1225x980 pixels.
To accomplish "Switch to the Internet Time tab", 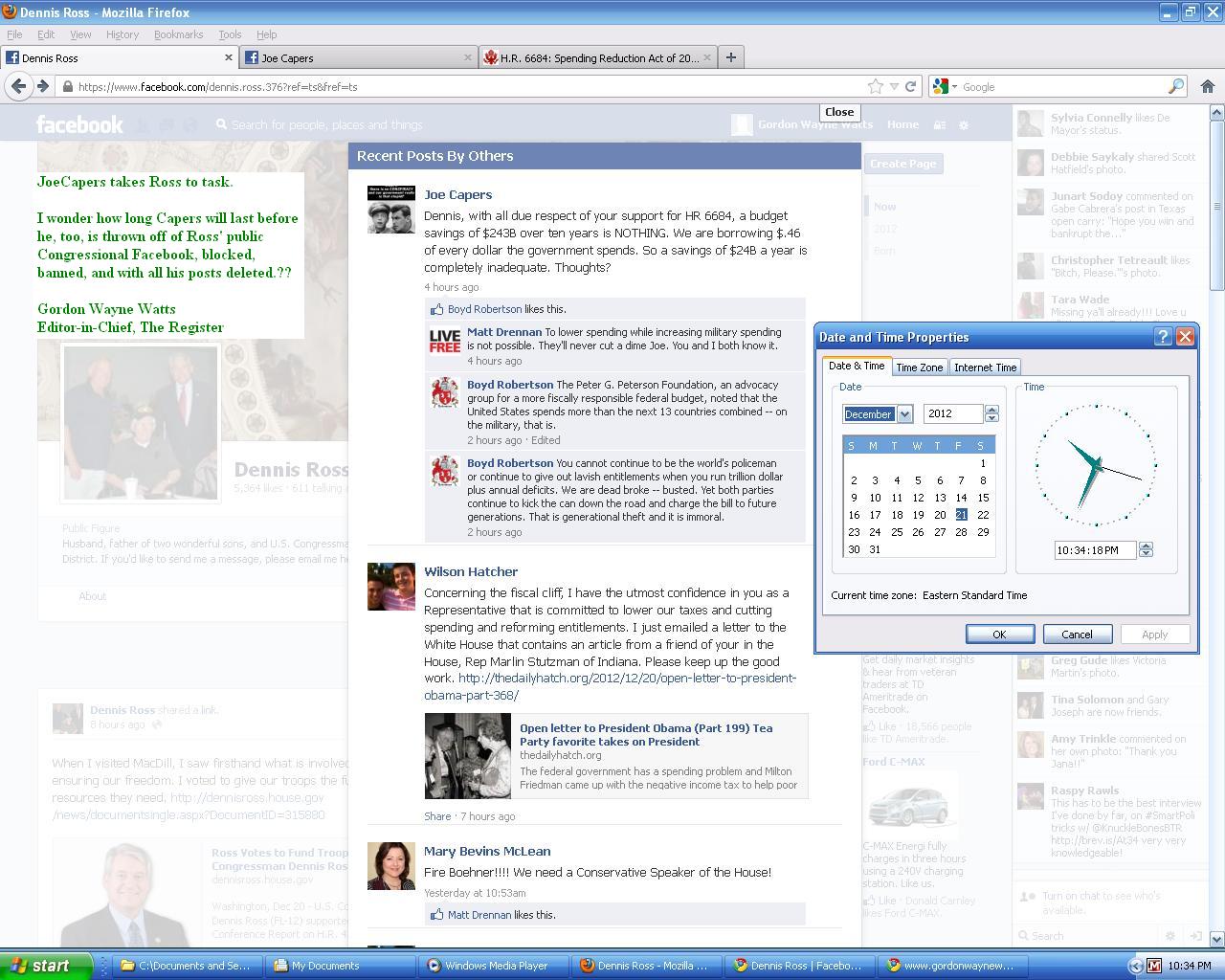I will click(985, 367).
